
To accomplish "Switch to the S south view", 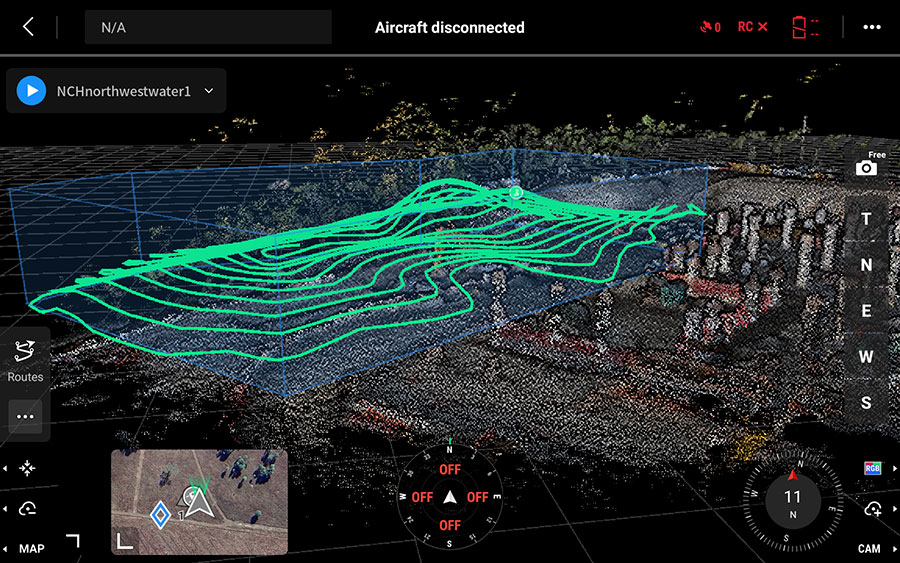I will [x=866, y=402].
